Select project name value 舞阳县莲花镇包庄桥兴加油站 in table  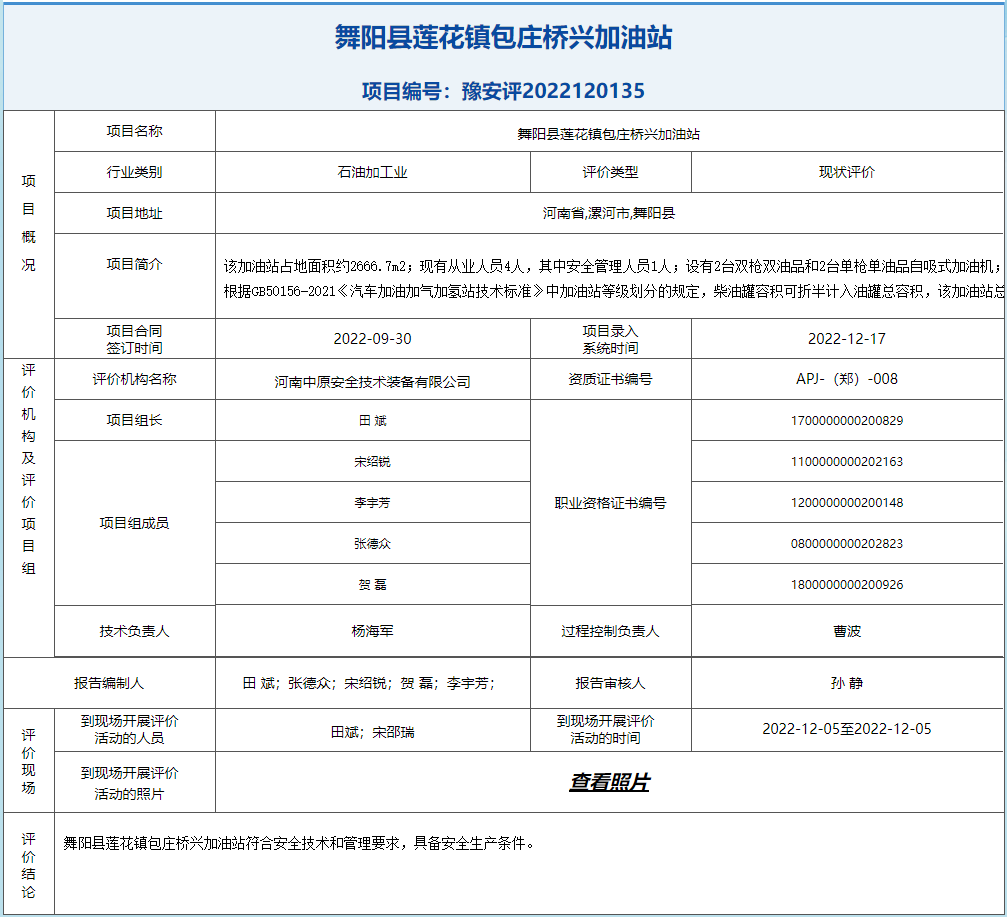(609, 134)
